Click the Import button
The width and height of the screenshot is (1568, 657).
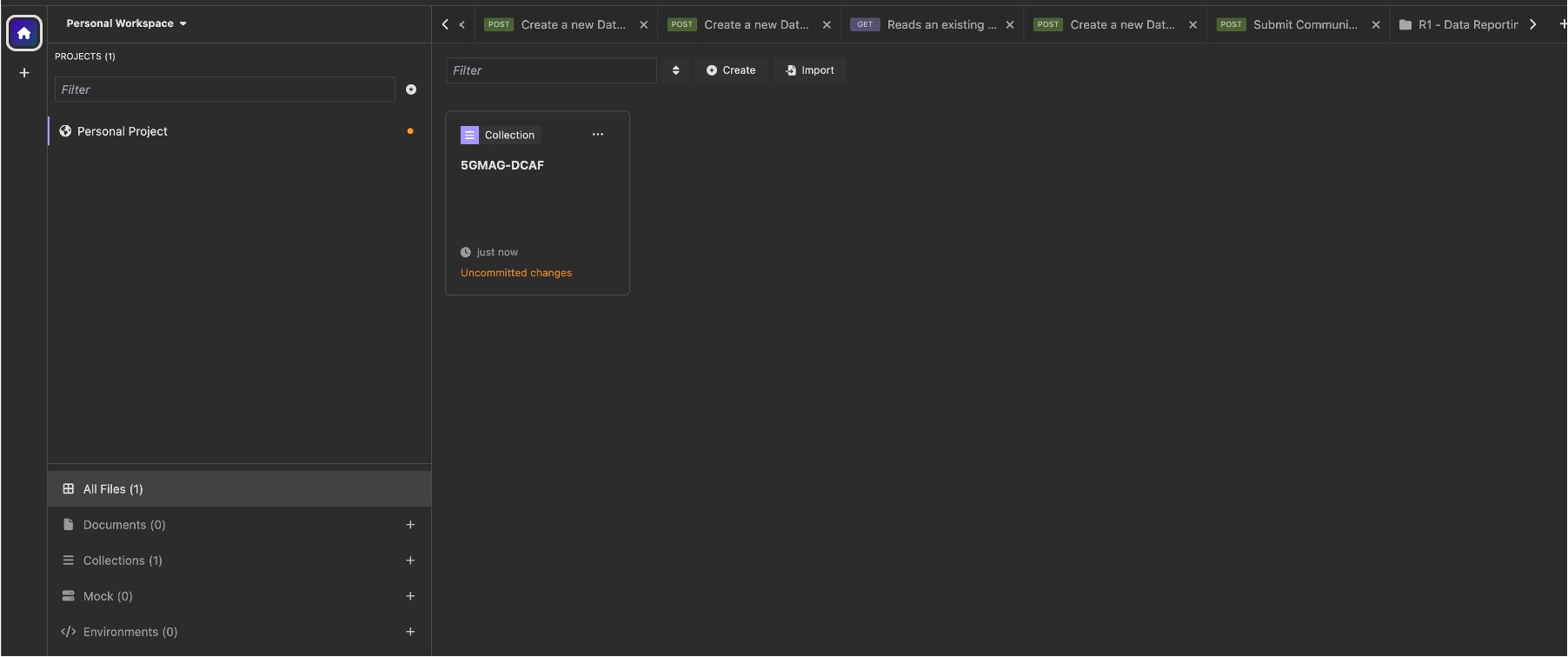pyautogui.click(x=809, y=70)
